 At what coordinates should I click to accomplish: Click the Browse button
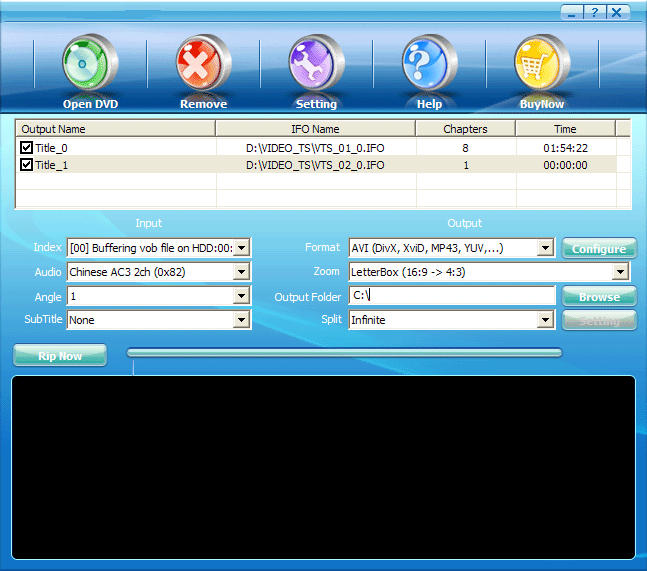[x=599, y=297]
